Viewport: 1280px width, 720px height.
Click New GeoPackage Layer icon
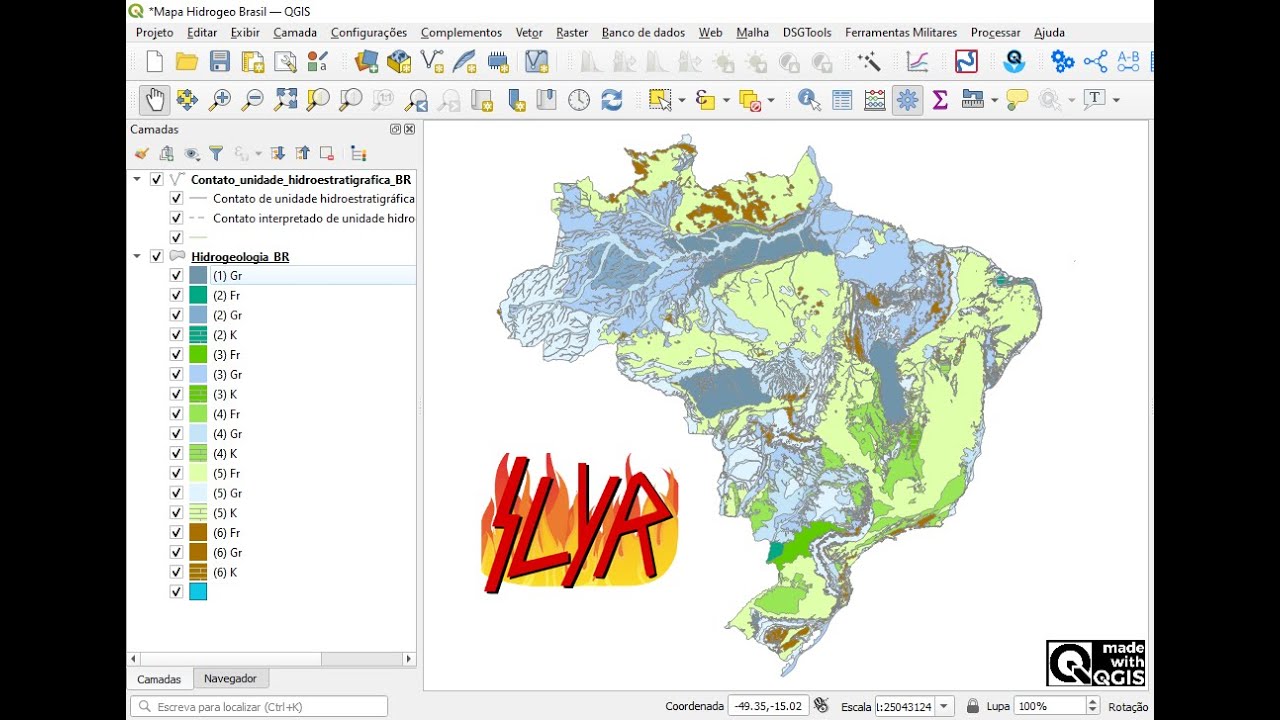(x=399, y=62)
